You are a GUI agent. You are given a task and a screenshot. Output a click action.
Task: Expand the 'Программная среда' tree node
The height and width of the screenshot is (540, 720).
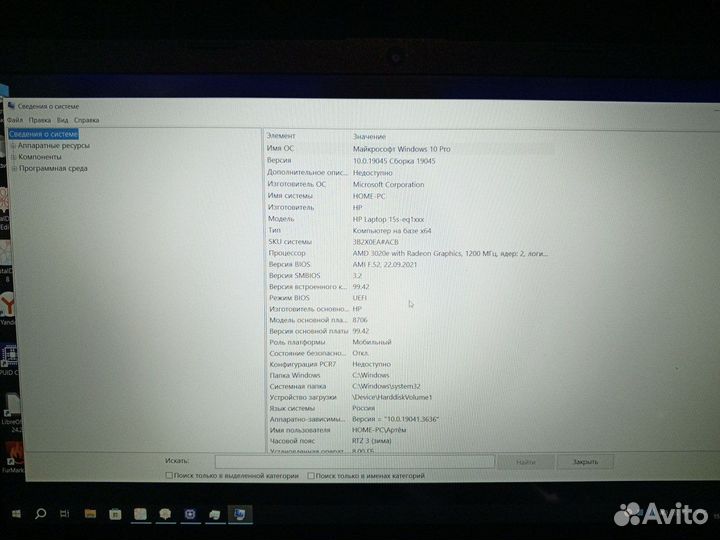click(14, 169)
